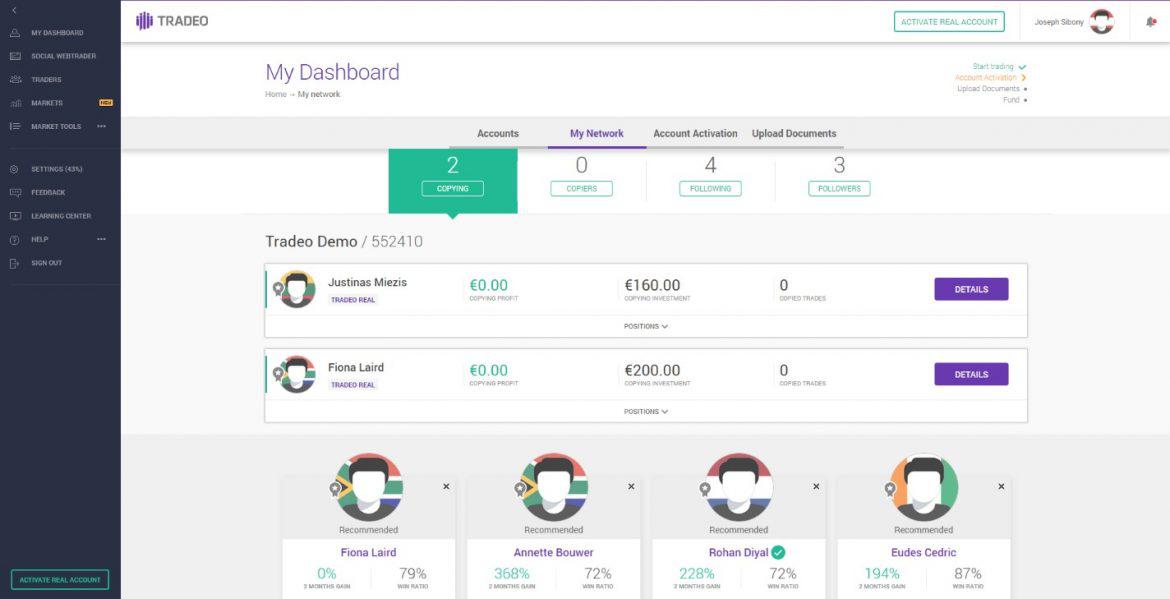The height and width of the screenshot is (599, 1170).
Task: Dismiss Annette Bouwer recommendation card
Action: pyautogui.click(x=631, y=486)
